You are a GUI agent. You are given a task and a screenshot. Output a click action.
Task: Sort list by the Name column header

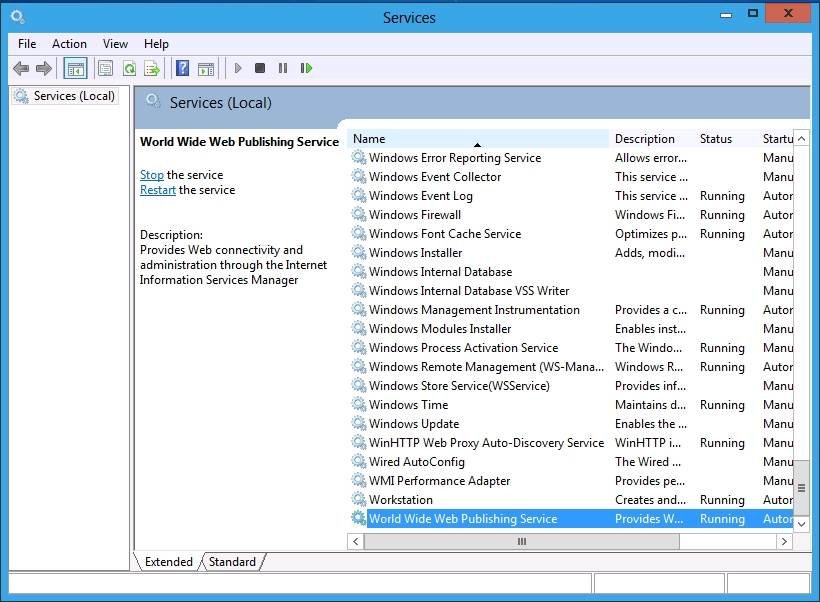coord(478,139)
